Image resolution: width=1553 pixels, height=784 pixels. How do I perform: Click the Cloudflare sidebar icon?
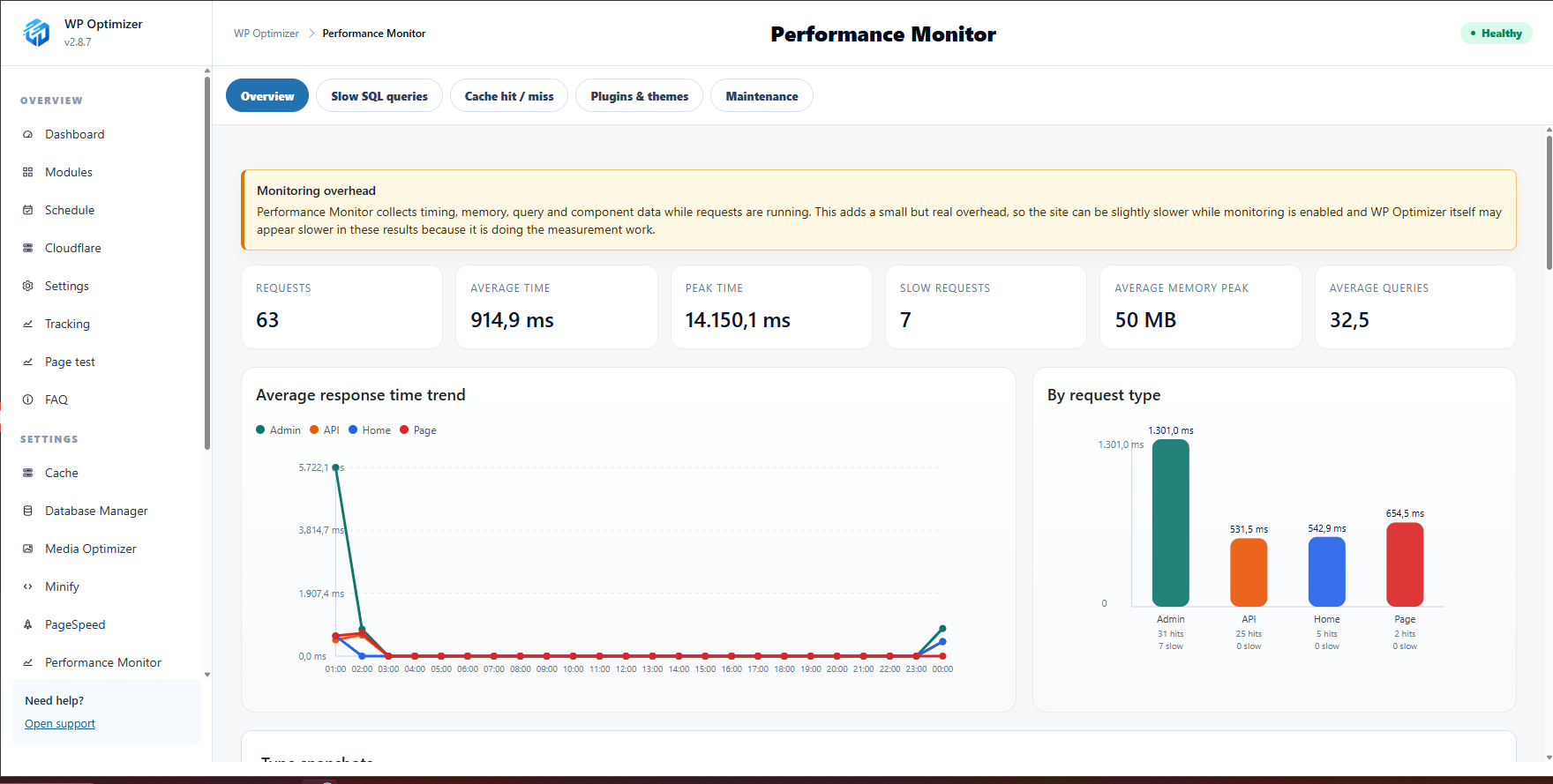click(27, 248)
